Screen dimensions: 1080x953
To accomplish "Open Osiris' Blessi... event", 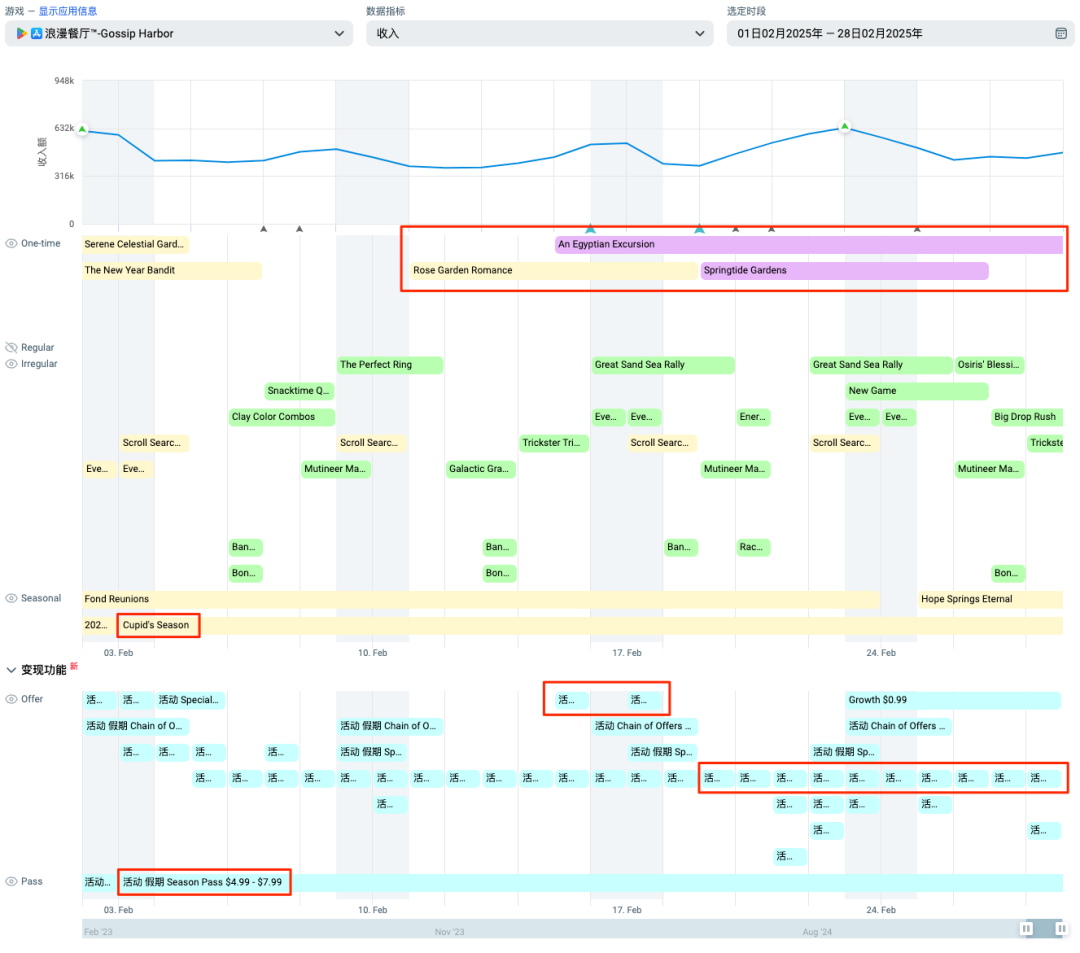I will 989,365.
